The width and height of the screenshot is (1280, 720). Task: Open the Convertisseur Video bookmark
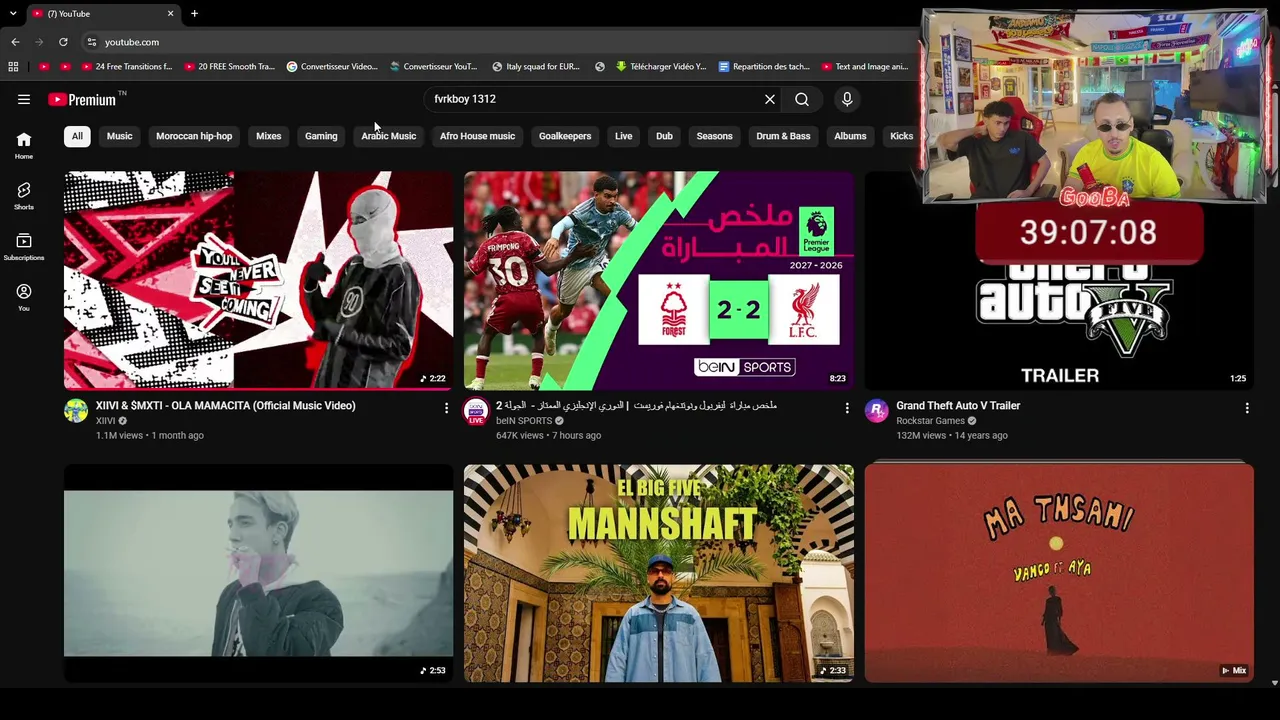point(332,67)
